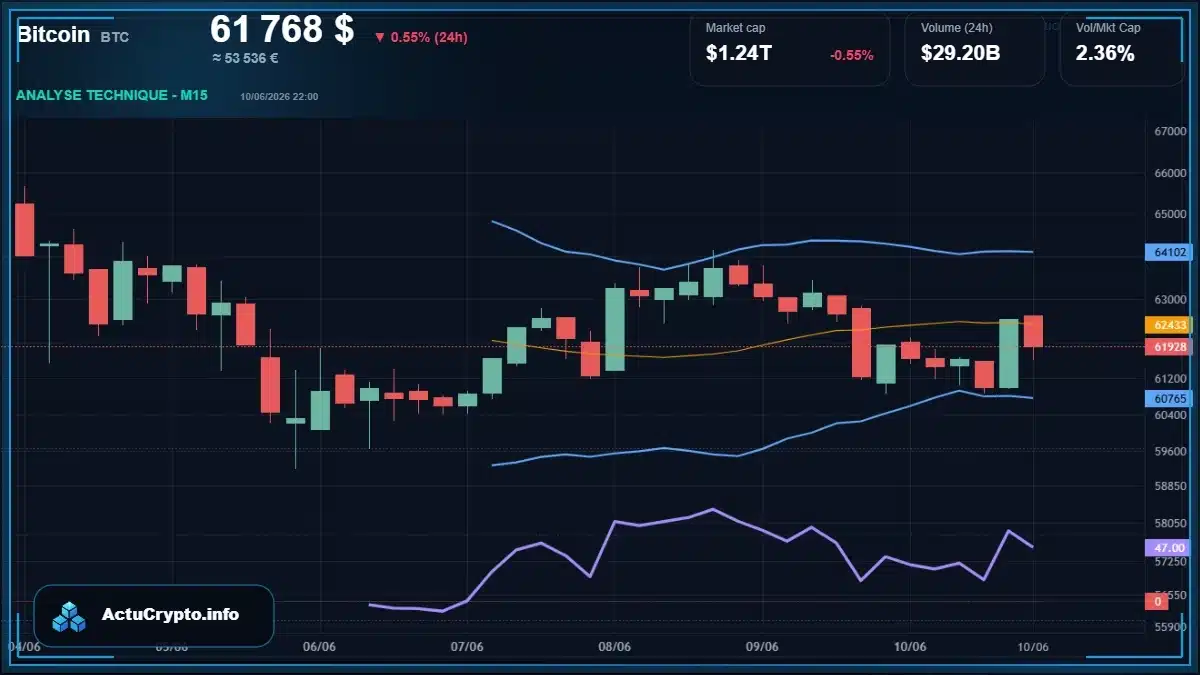Screen dimensions: 1200x675
Task: Click the red 61928 current price tag
Action: [x=1169, y=347]
